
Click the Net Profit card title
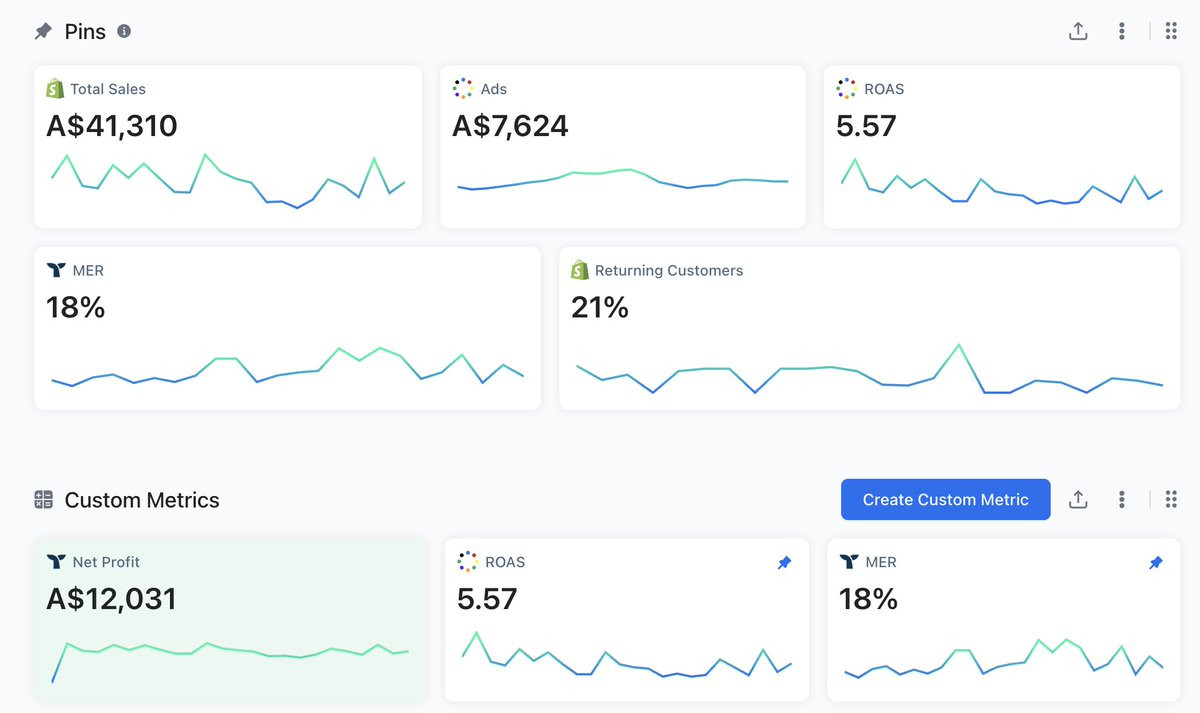coord(107,562)
